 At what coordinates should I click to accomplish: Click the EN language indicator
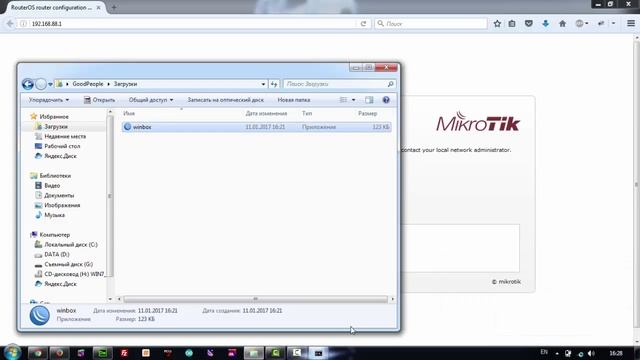(x=544, y=352)
